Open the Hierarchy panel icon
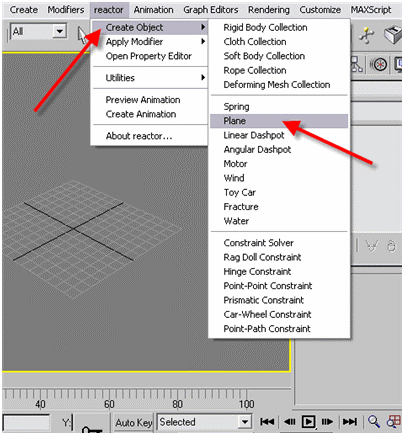 [x=357, y=64]
